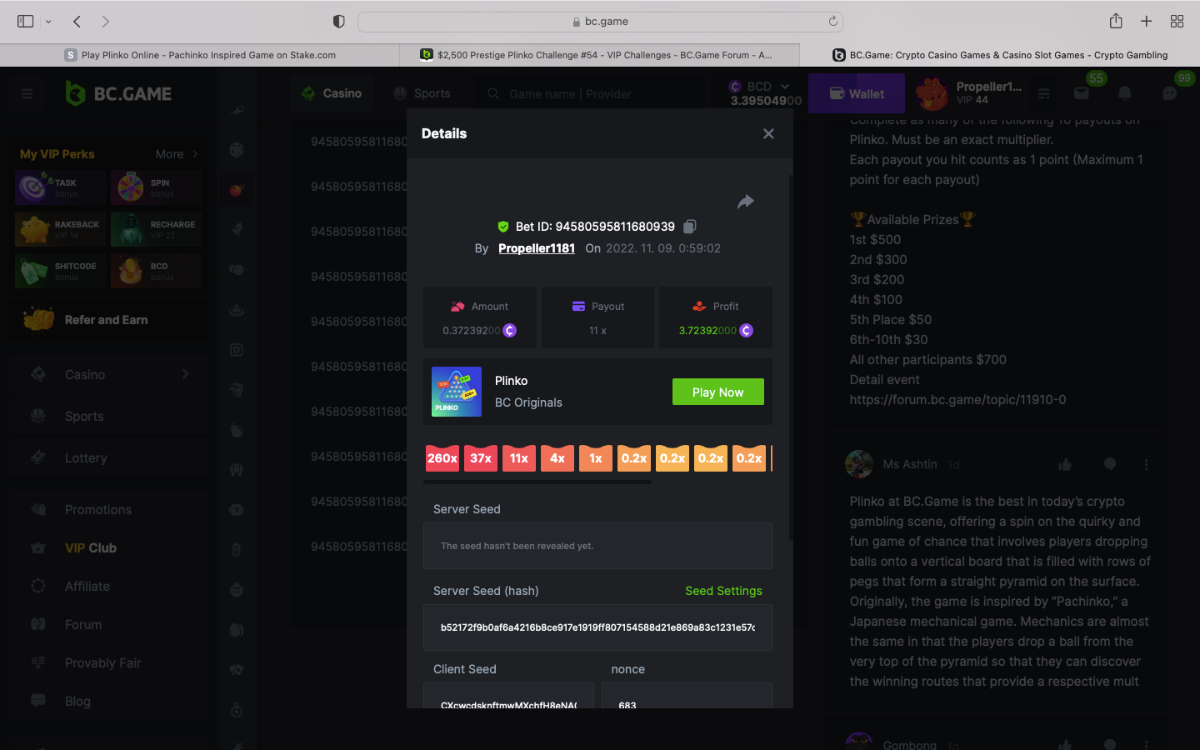This screenshot has width=1200, height=750.
Task: Click the Server Seed hash field
Action: click(x=597, y=628)
